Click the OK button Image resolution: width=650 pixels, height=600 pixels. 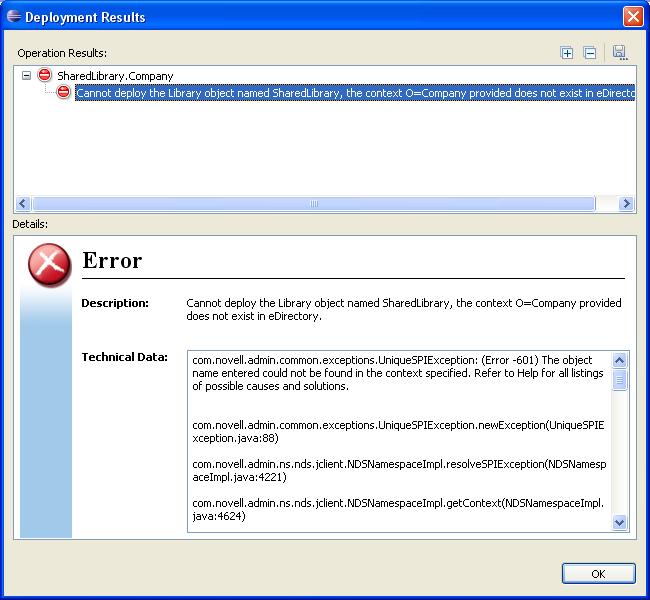[x=598, y=573]
